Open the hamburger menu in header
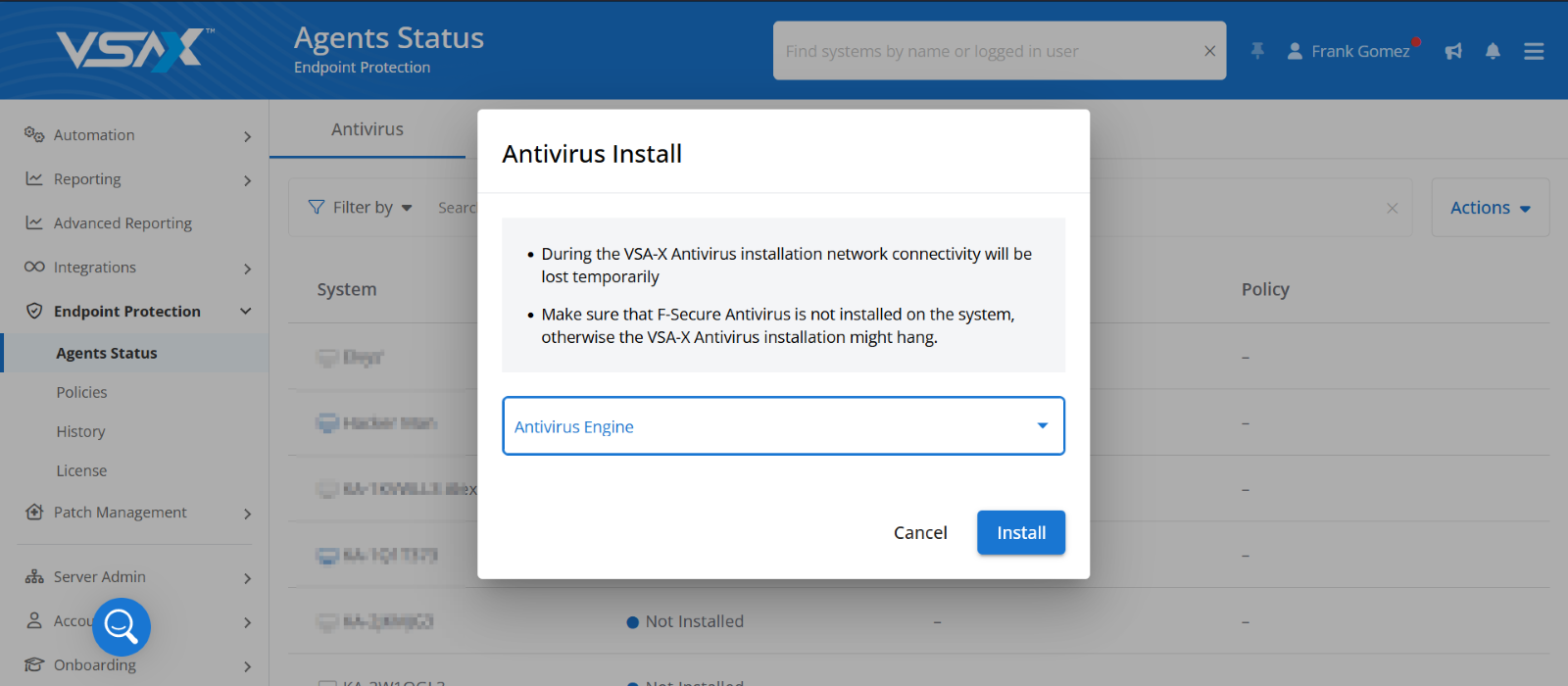Image resolution: width=1568 pixels, height=686 pixels. tap(1534, 51)
